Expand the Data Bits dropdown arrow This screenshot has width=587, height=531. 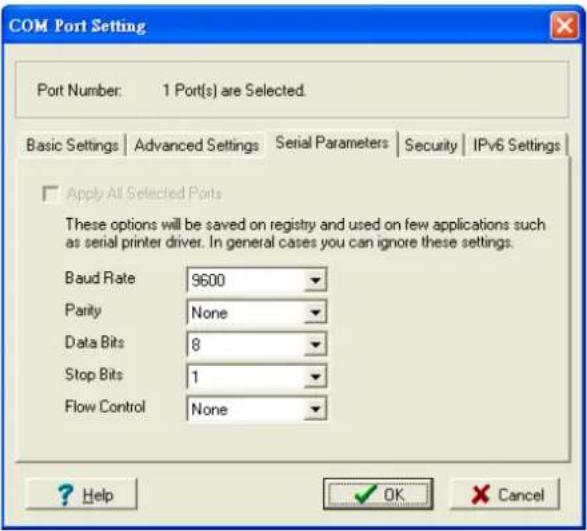[x=315, y=344]
